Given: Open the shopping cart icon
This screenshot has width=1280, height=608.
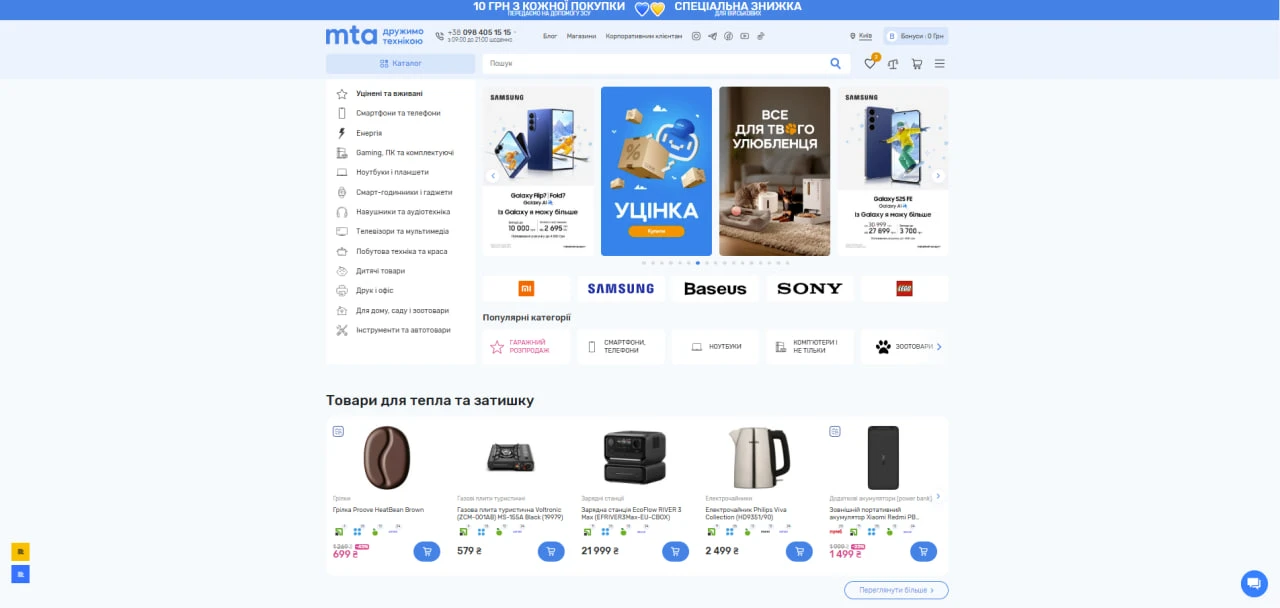Looking at the screenshot, I should (x=916, y=63).
